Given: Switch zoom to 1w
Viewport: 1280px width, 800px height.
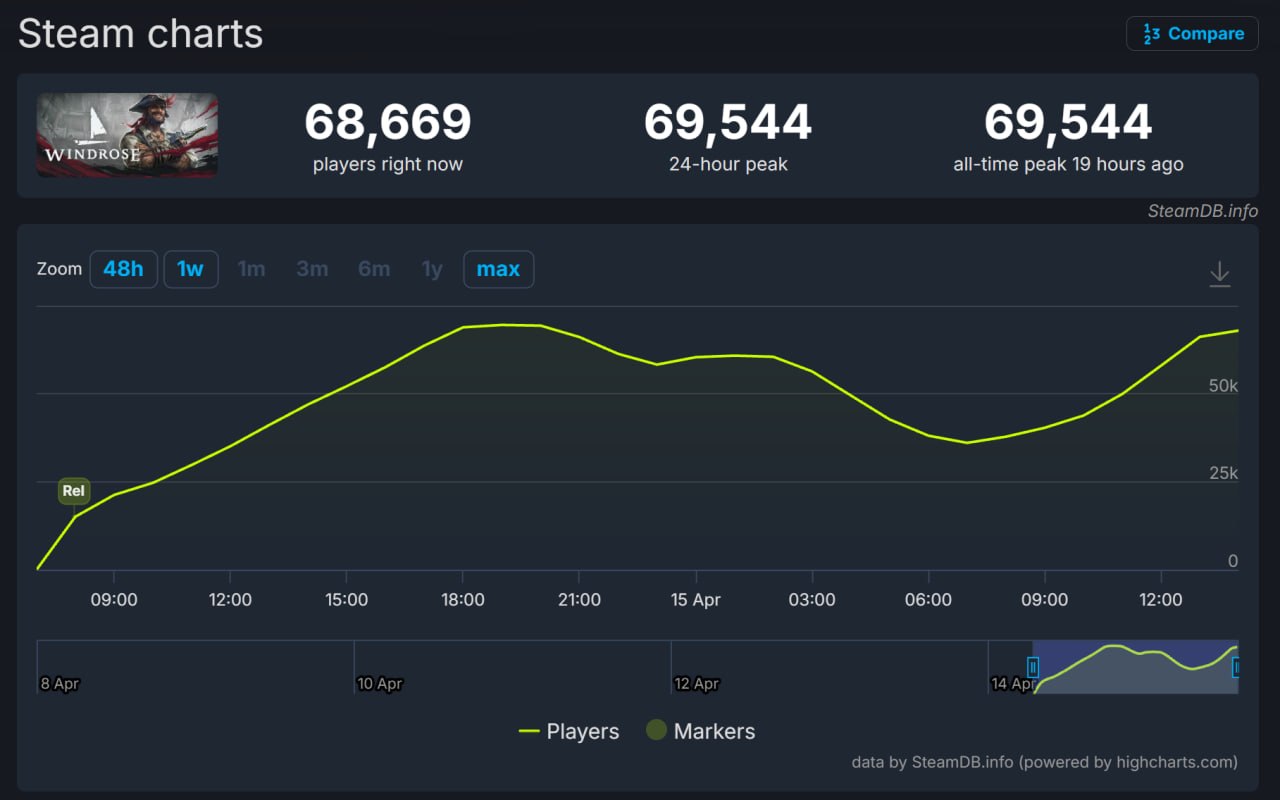Looking at the screenshot, I should 190,270.
